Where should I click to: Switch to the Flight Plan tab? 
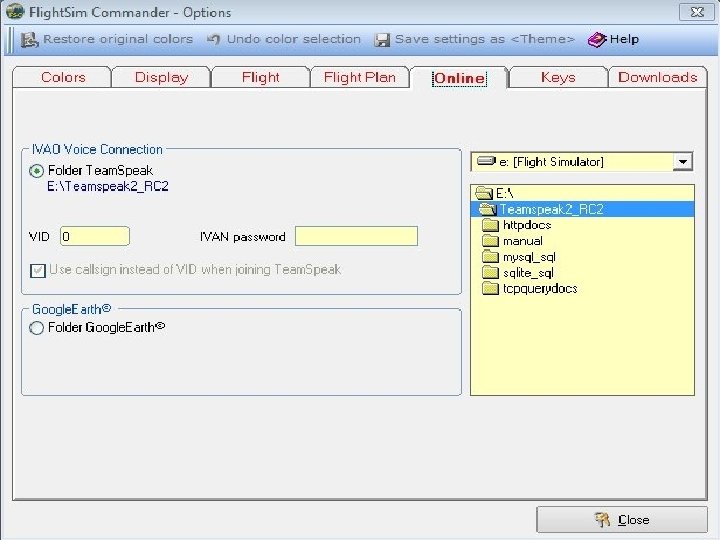[x=360, y=77]
